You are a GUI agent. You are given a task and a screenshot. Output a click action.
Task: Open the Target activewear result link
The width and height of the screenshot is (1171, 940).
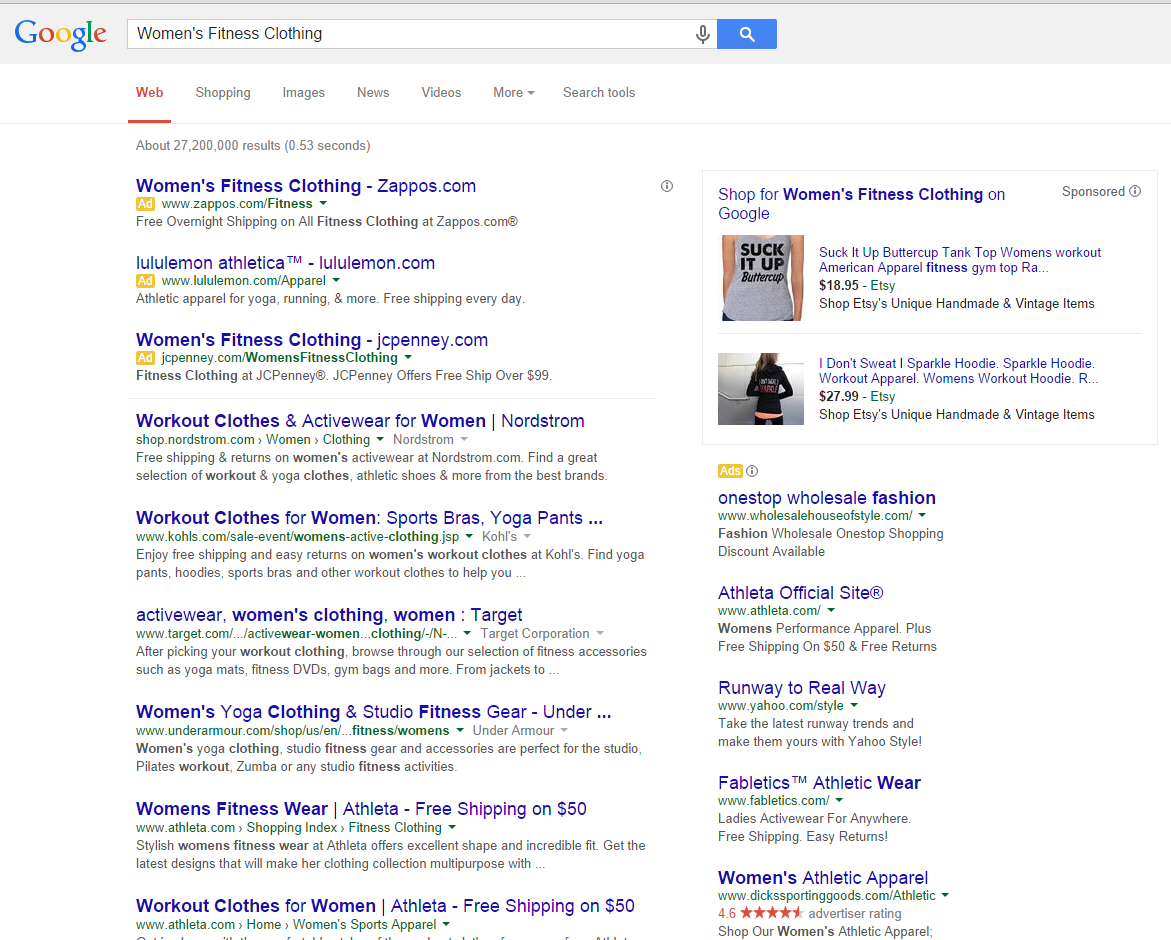coord(329,615)
